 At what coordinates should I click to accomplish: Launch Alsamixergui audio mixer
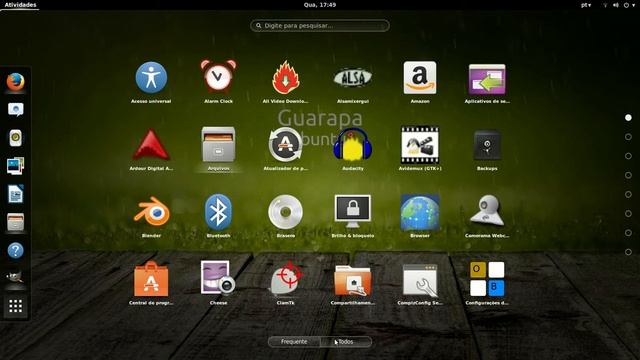(353, 78)
